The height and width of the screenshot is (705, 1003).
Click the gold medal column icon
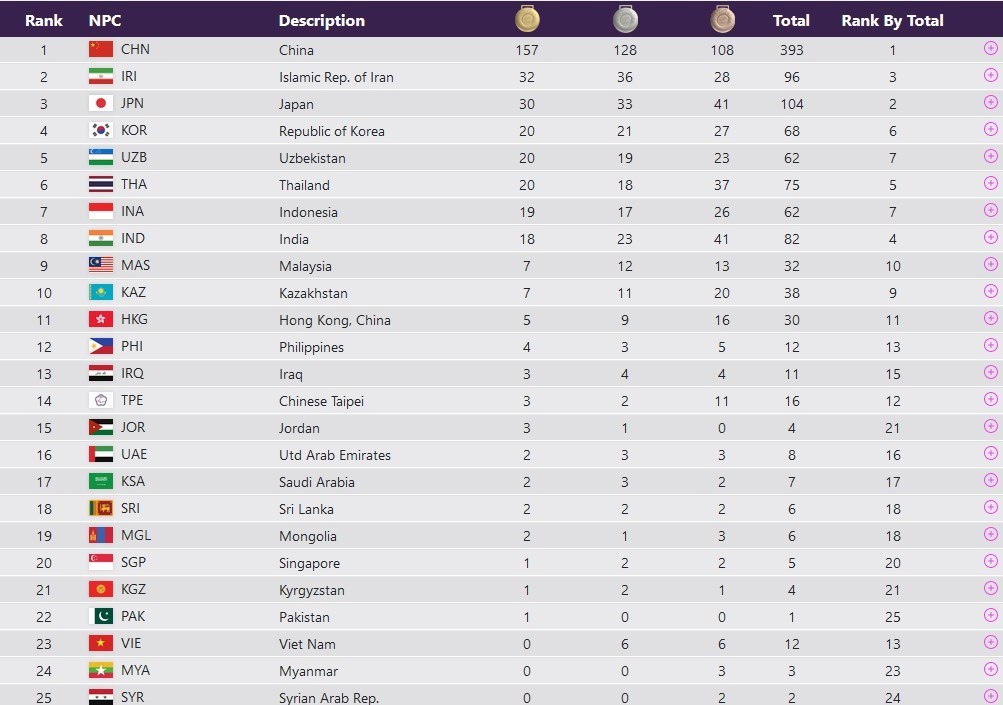point(527,19)
